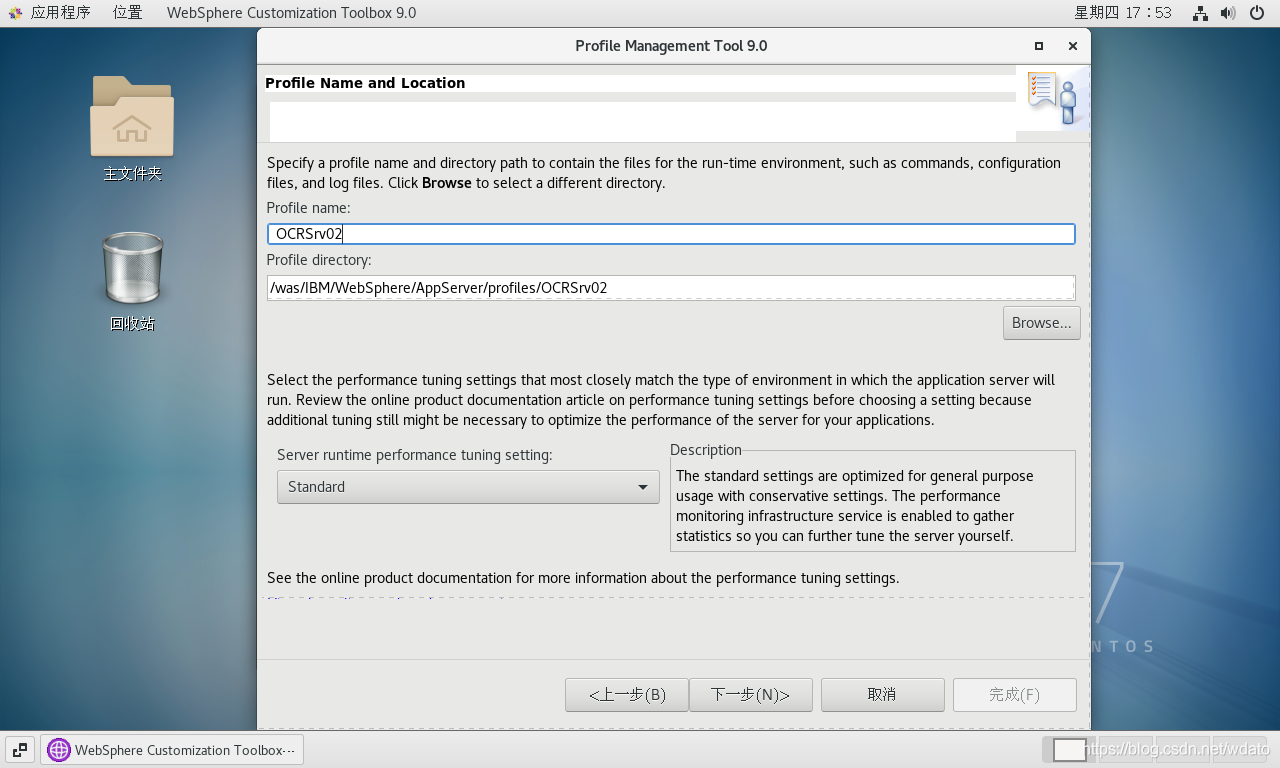
Task: Click the disabled Finish button (完成)
Action: coord(1014,695)
